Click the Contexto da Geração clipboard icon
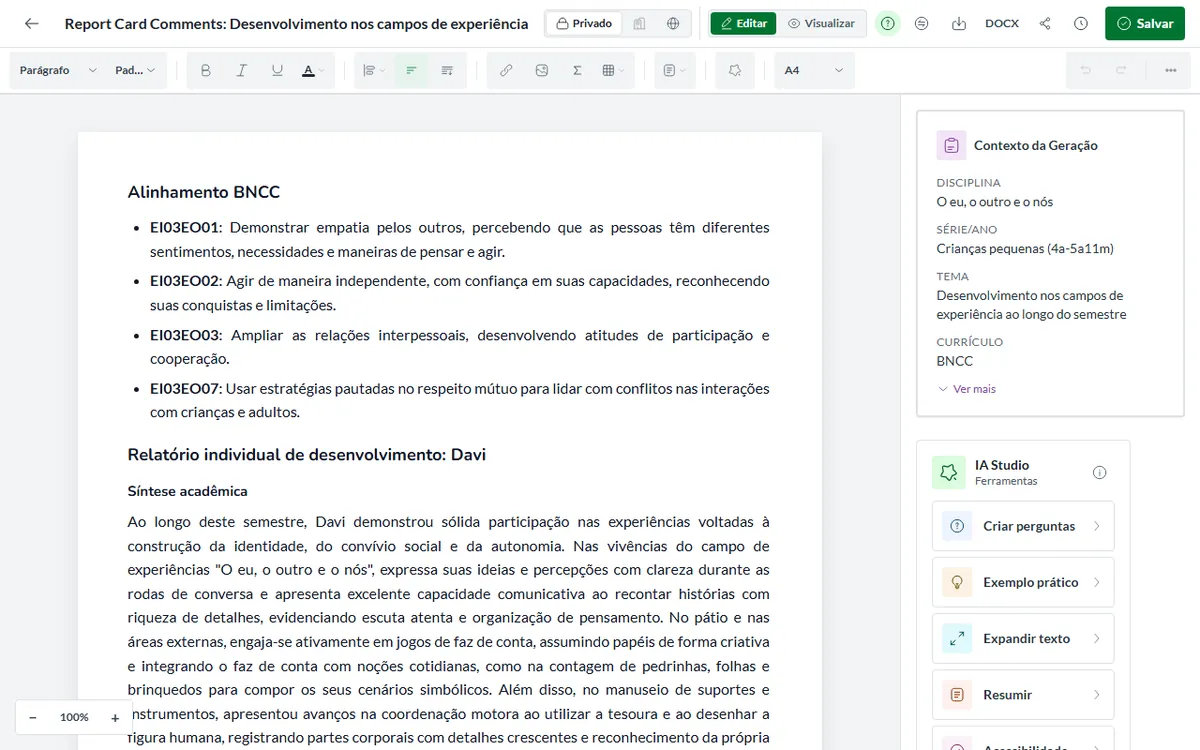The height and width of the screenshot is (750, 1200). 951,145
